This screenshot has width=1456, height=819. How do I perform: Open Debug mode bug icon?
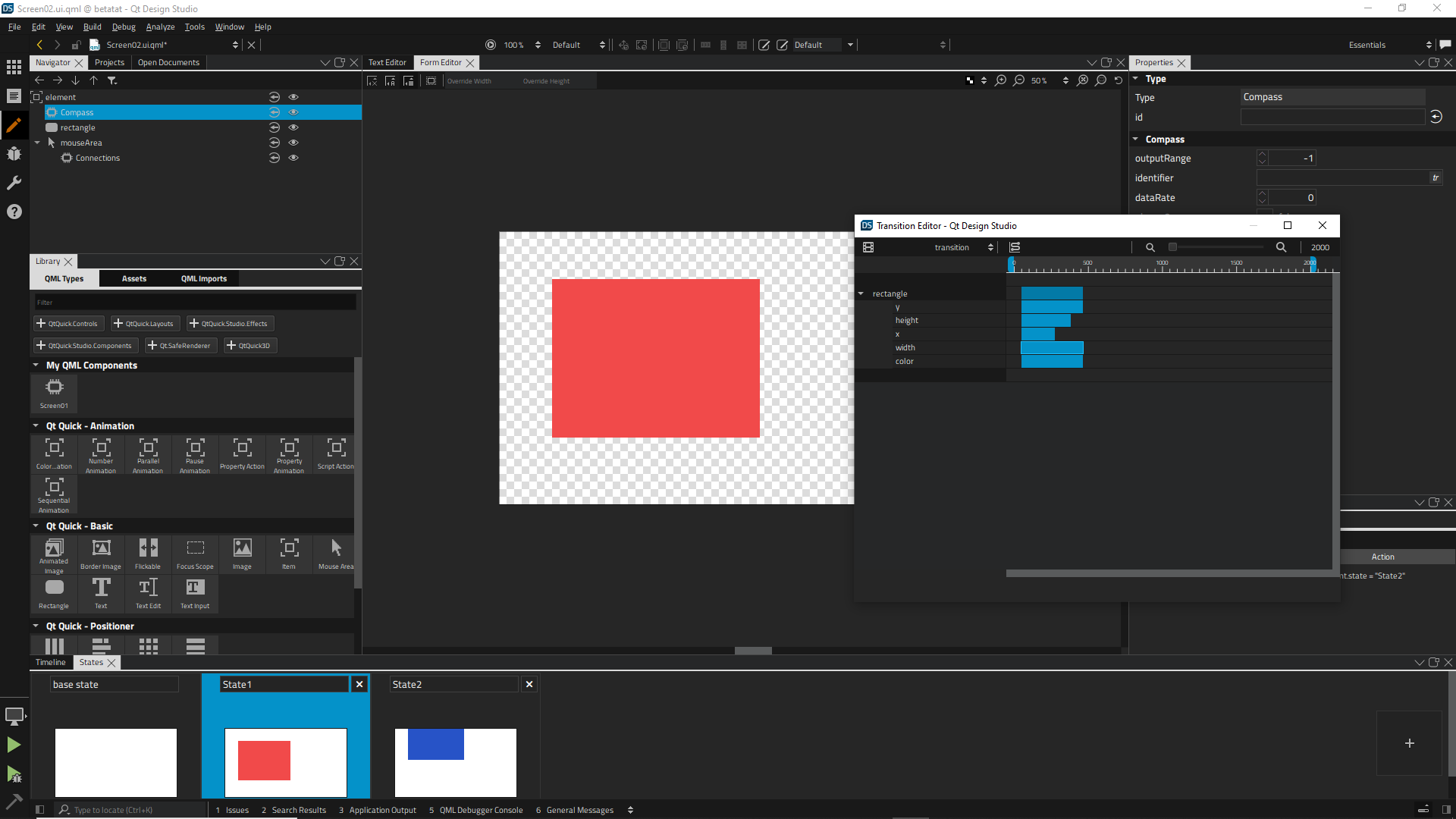click(14, 154)
